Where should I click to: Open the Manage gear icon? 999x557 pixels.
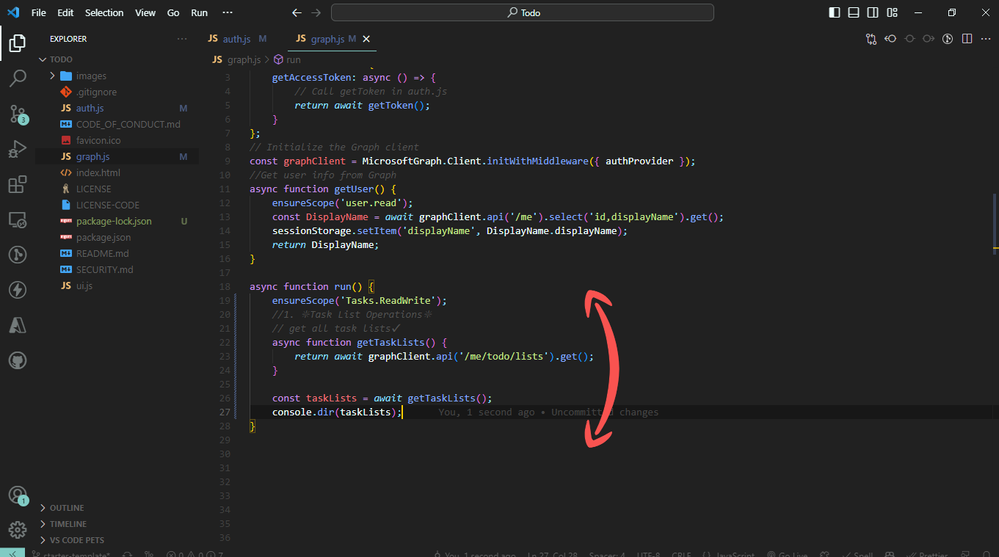tap(17, 529)
